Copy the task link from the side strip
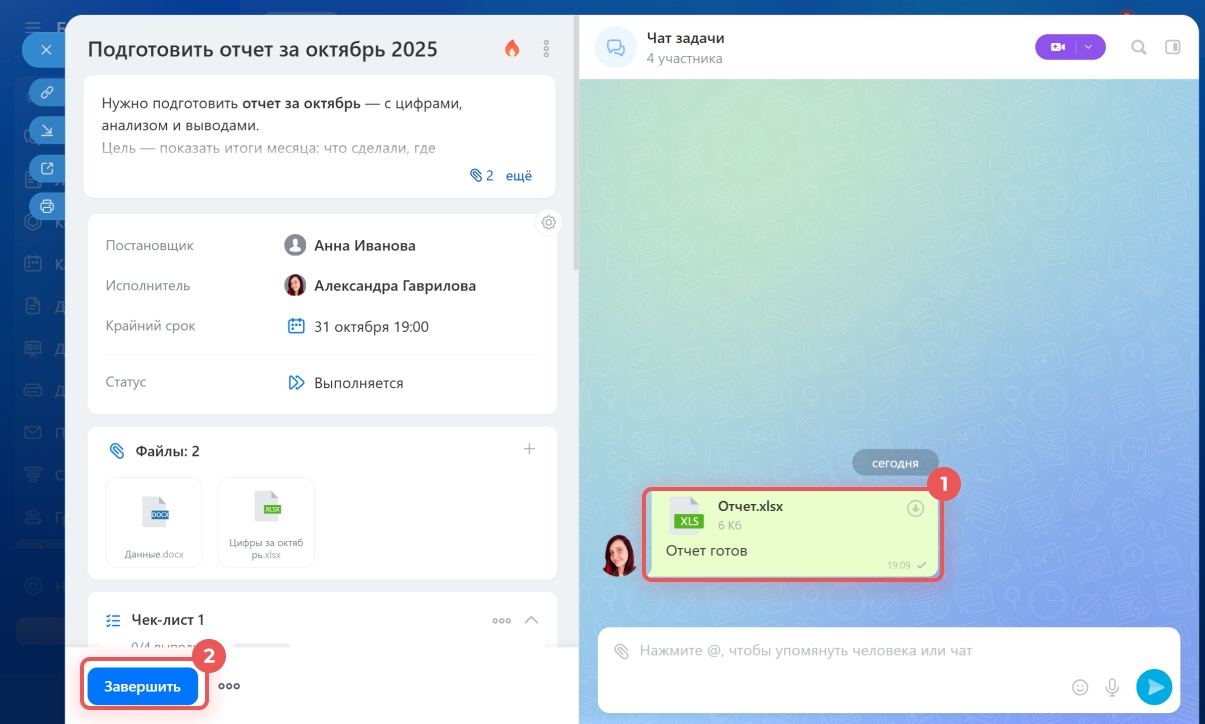1205x724 pixels. coord(47,93)
